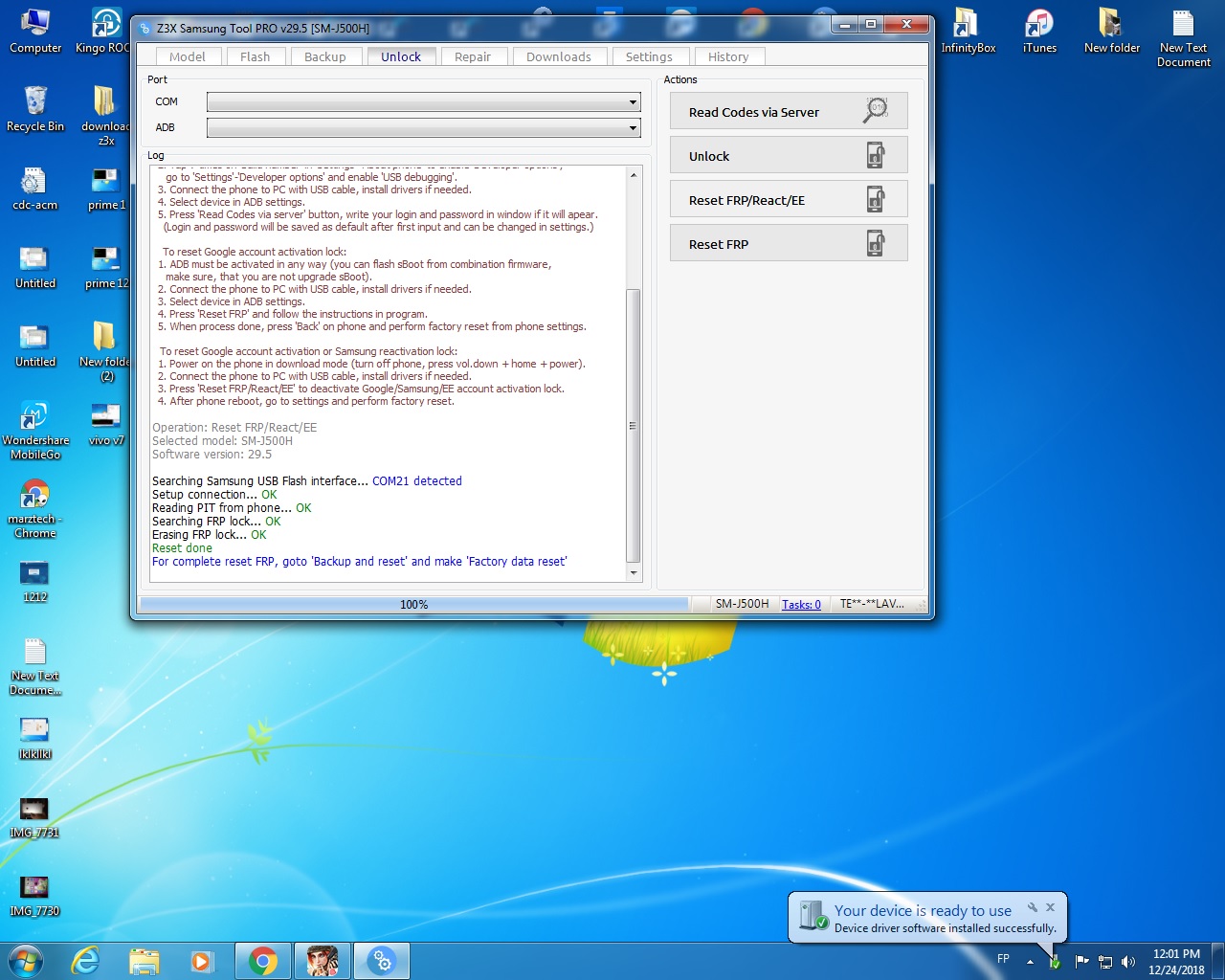
Task: Click the Windows Start button
Action: point(26,961)
